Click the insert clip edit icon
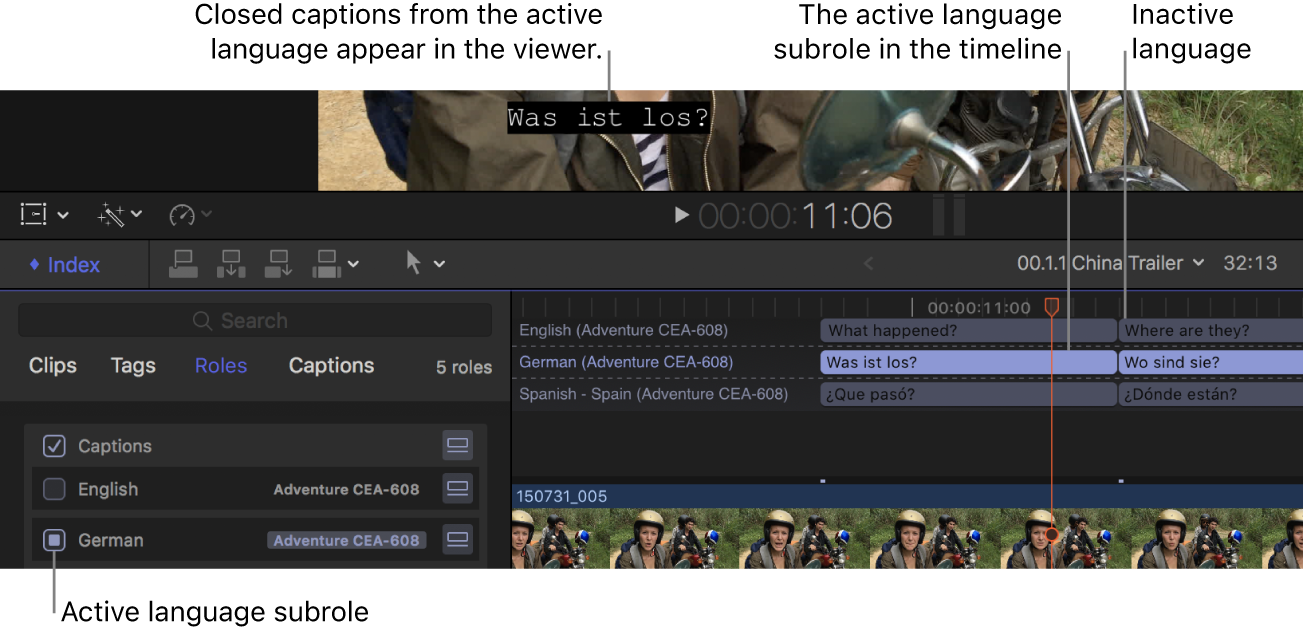This screenshot has width=1304, height=630. click(231, 264)
